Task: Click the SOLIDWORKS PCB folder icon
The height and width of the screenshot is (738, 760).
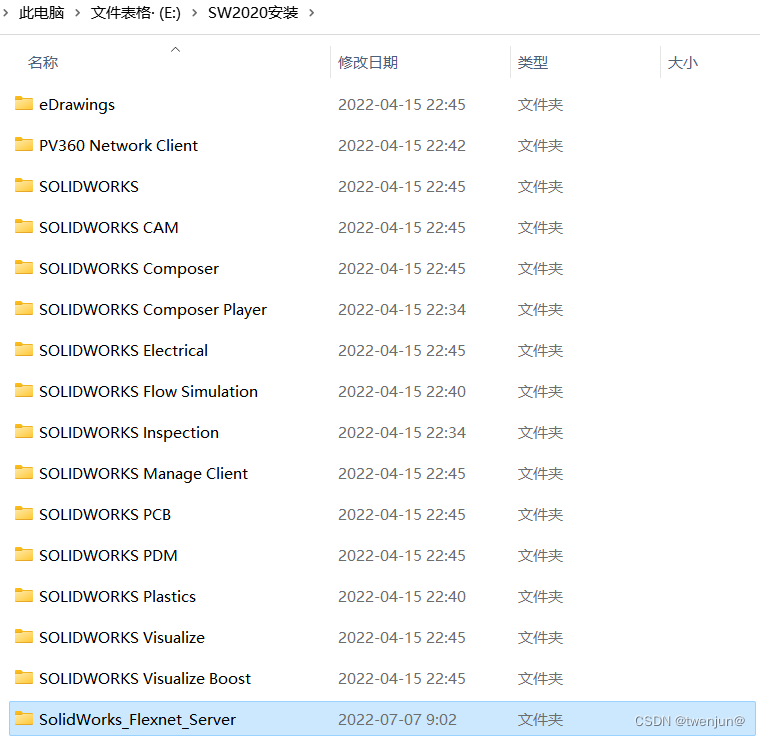Action: pos(24,513)
